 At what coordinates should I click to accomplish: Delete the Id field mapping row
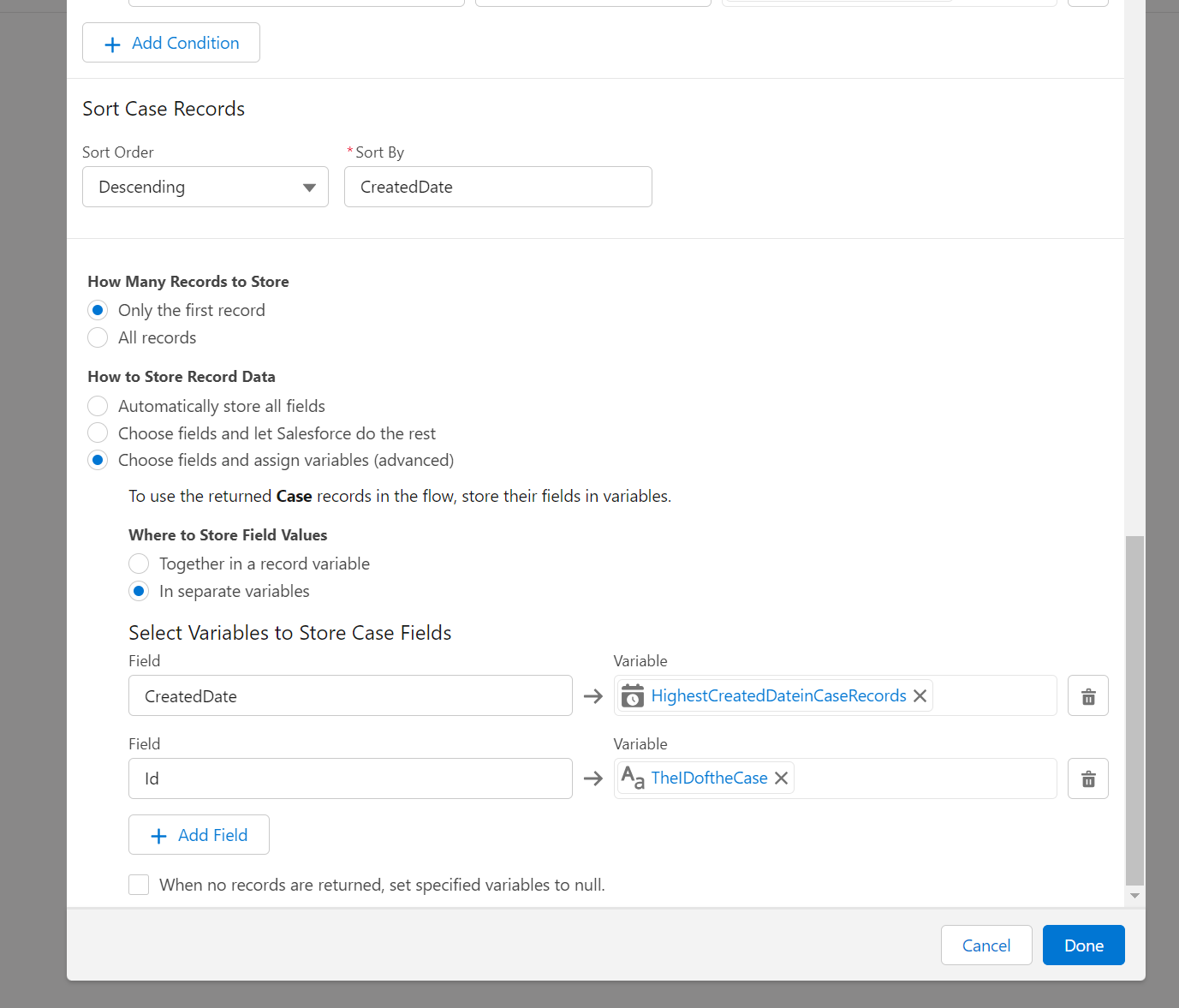[1087, 779]
